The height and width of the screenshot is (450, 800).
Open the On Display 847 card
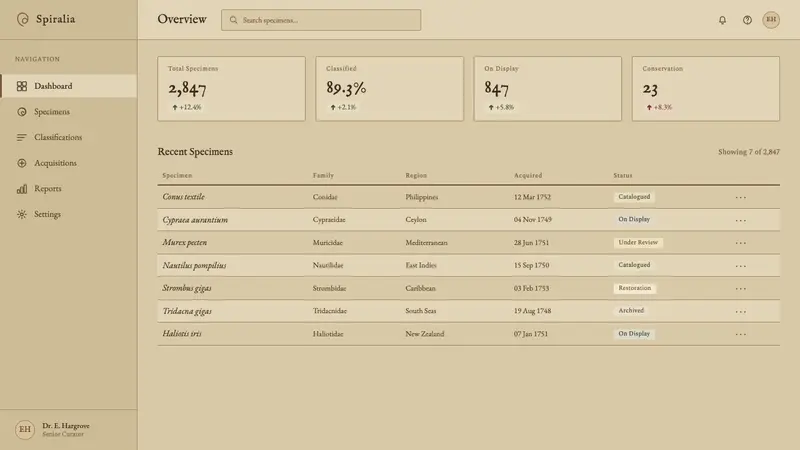click(548, 89)
